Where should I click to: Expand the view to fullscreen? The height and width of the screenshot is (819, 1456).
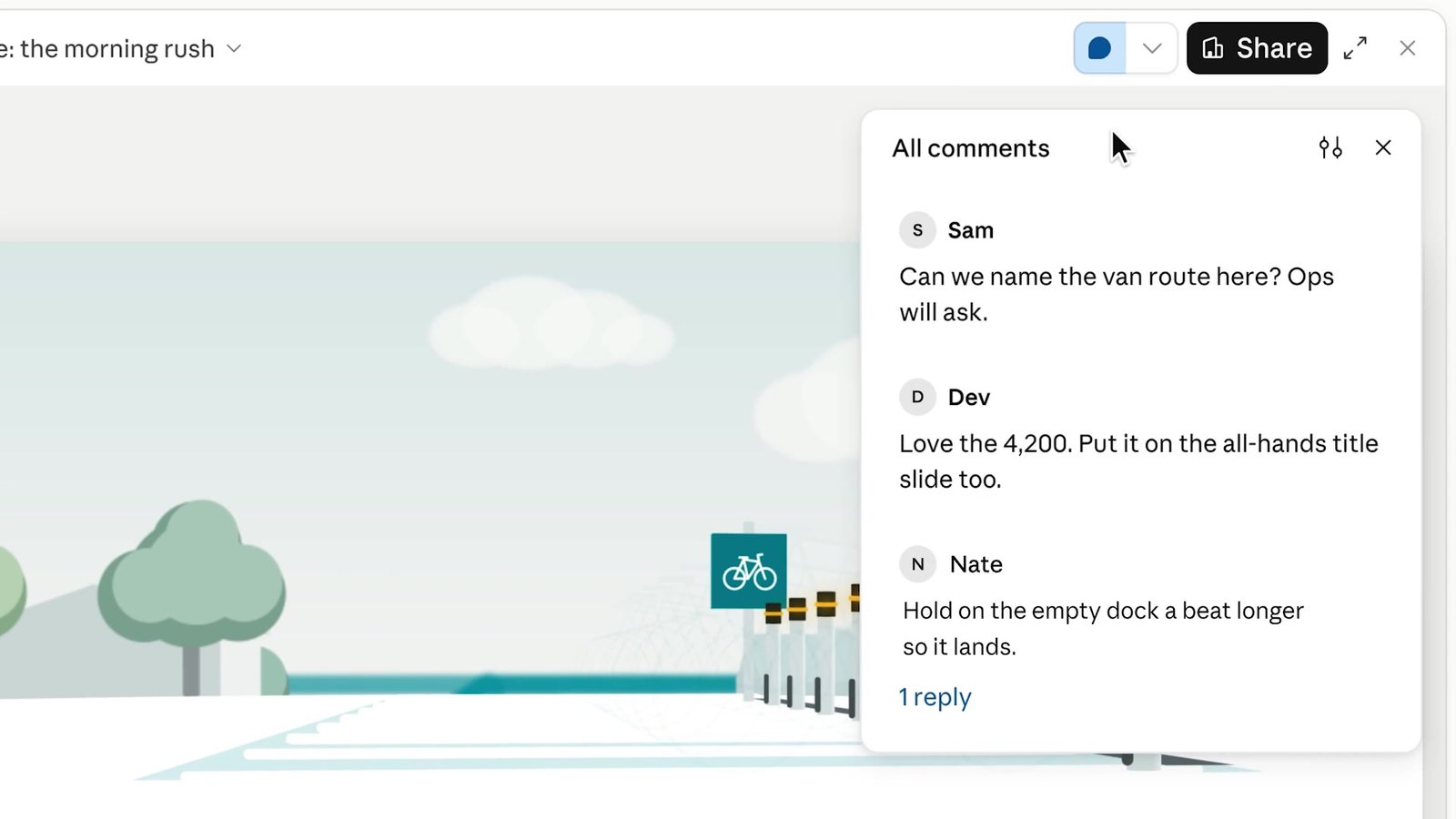click(1355, 48)
